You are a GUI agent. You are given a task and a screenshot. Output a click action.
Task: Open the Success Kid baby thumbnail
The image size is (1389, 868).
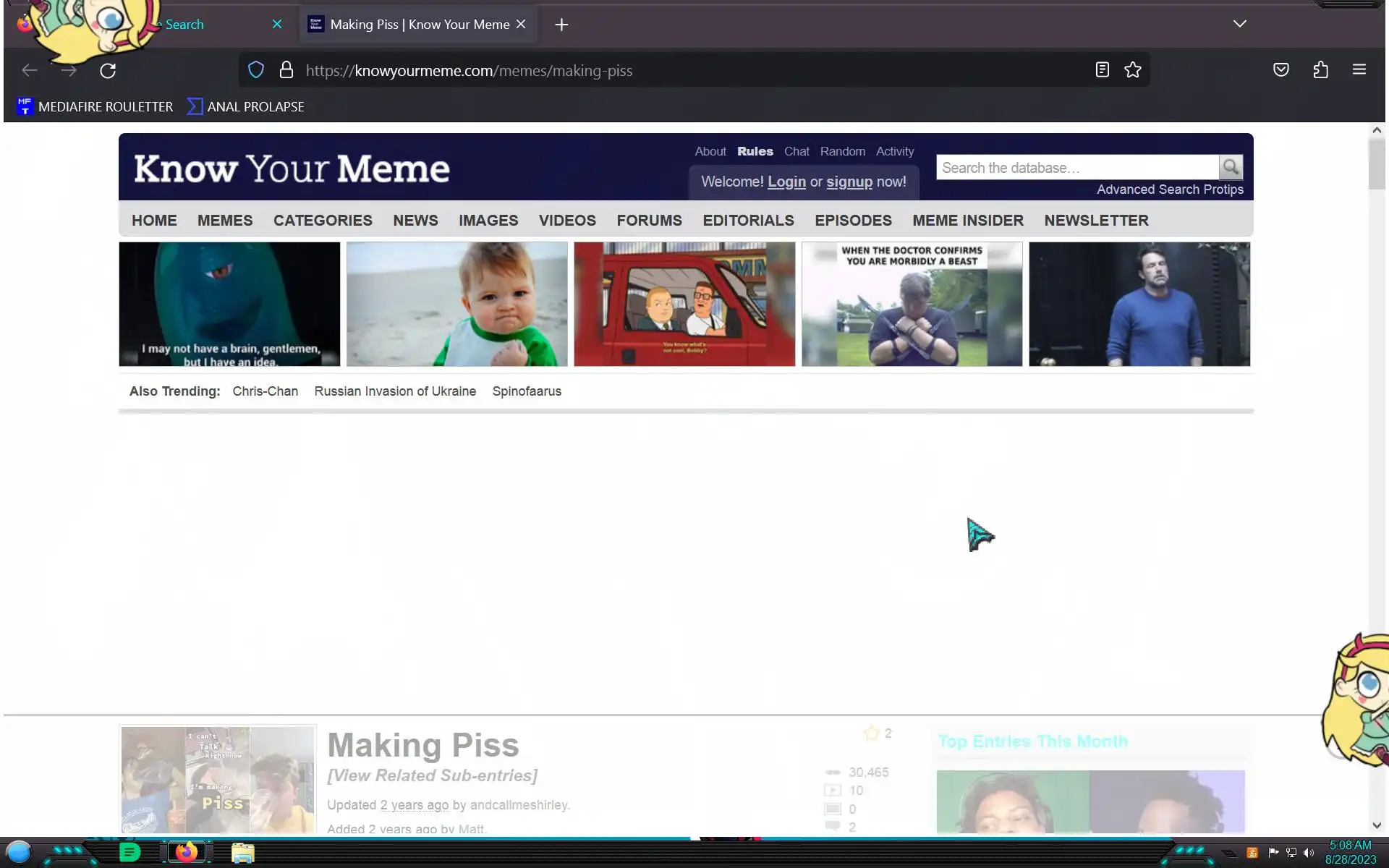(x=456, y=304)
